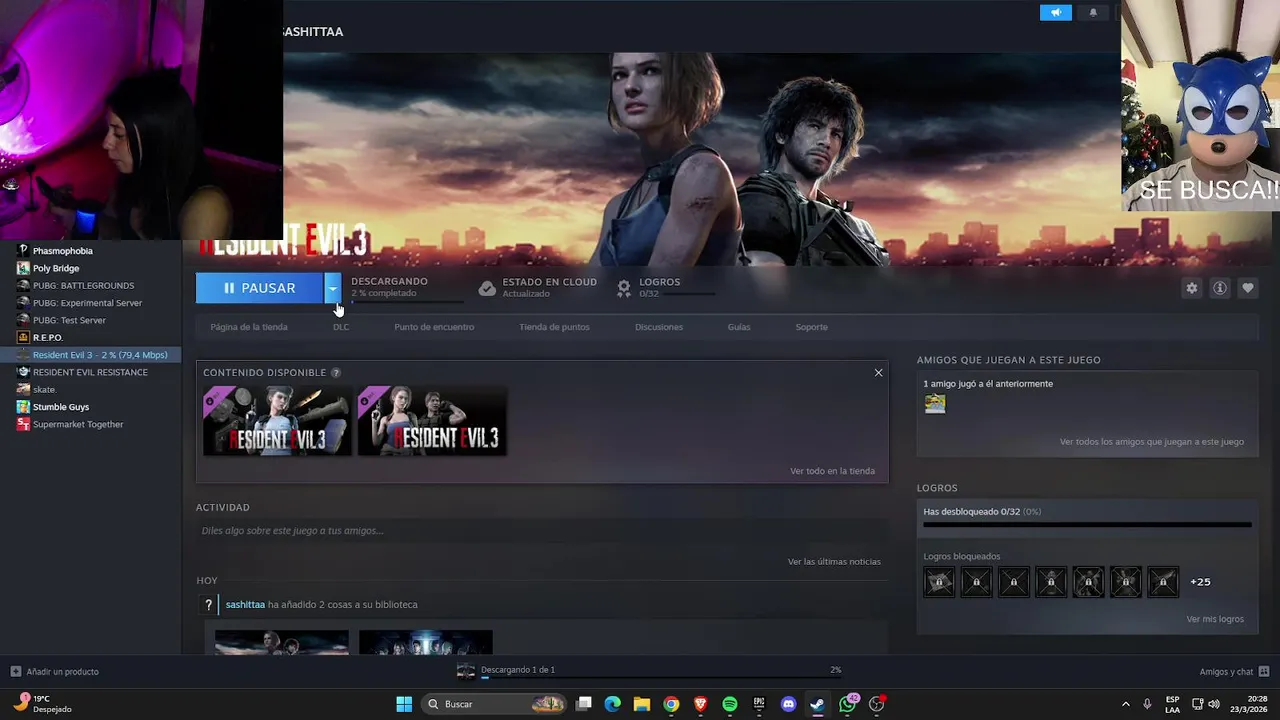Screen dimensions: 1280x720
Task: Select the first locked achievement icon
Action: coord(939,581)
